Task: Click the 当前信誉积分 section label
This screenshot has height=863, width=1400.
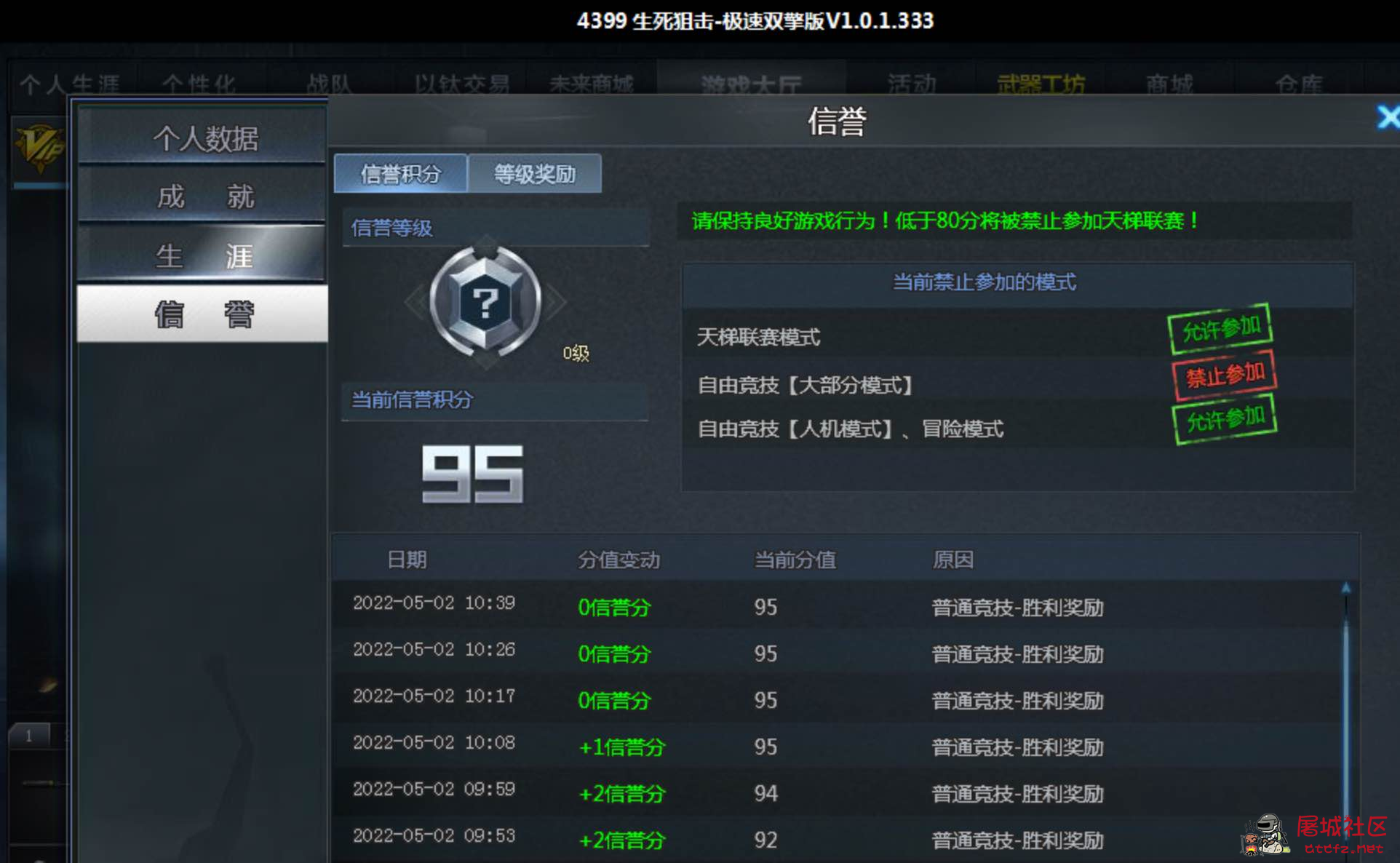Action: (x=412, y=399)
